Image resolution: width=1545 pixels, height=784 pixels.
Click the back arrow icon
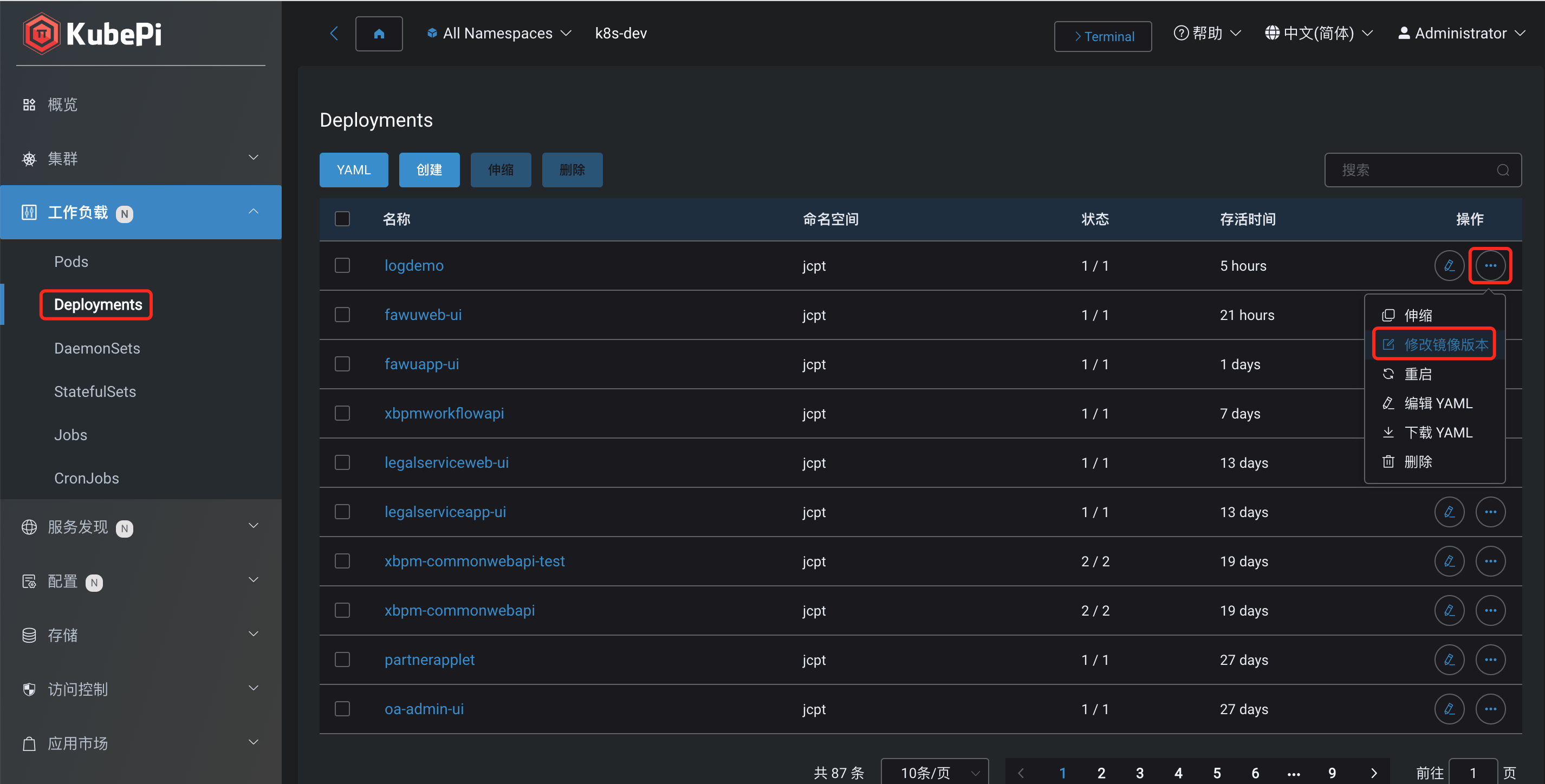pyautogui.click(x=334, y=34)
